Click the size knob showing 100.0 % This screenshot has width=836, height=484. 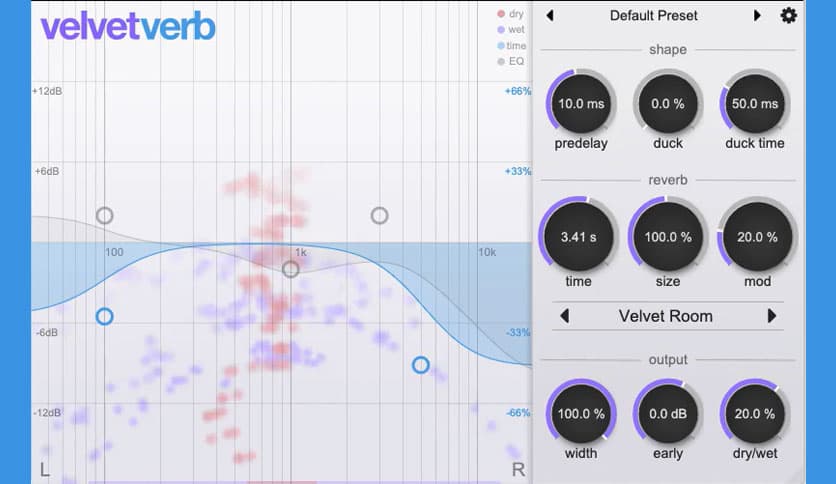coord(668,237)
